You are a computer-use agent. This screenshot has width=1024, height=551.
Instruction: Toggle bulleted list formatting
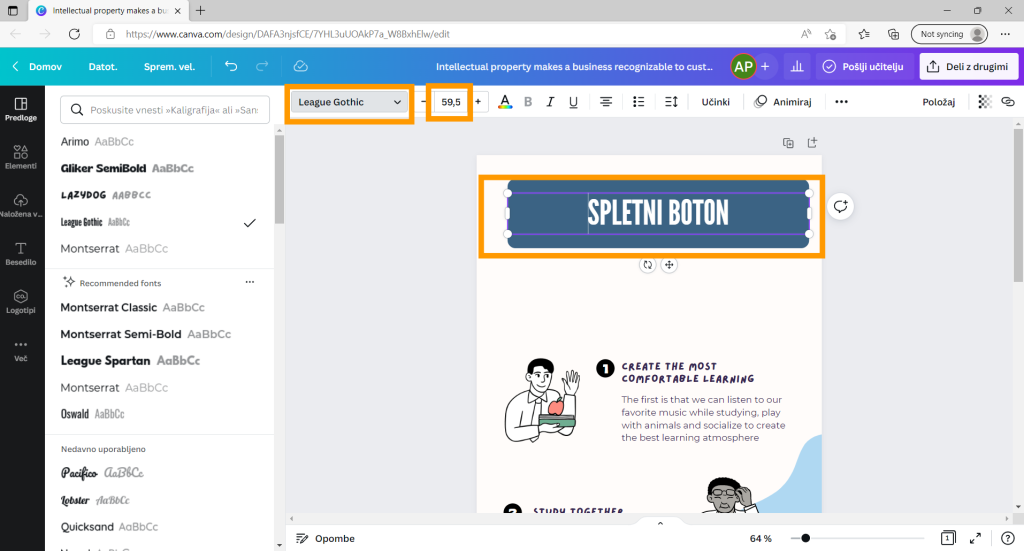coord(639,102)
